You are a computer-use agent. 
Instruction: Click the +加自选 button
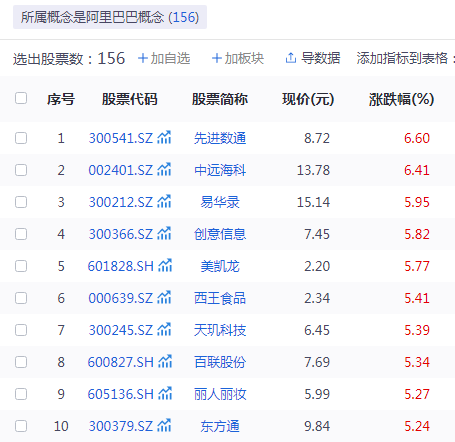[x=164, y=58]
